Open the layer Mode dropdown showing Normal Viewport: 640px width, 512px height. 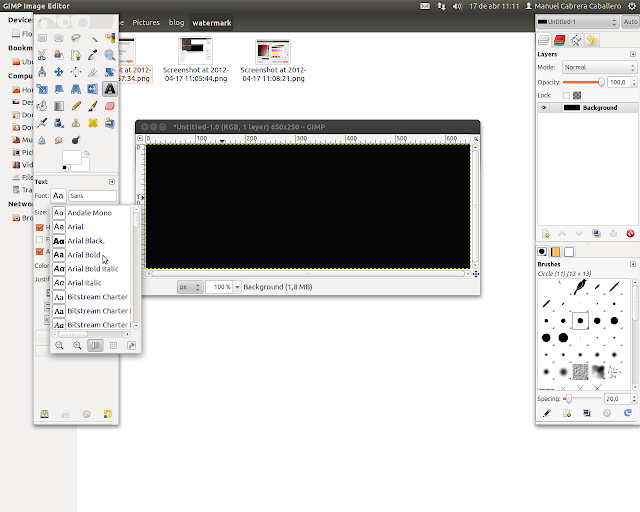pos(599,67)
